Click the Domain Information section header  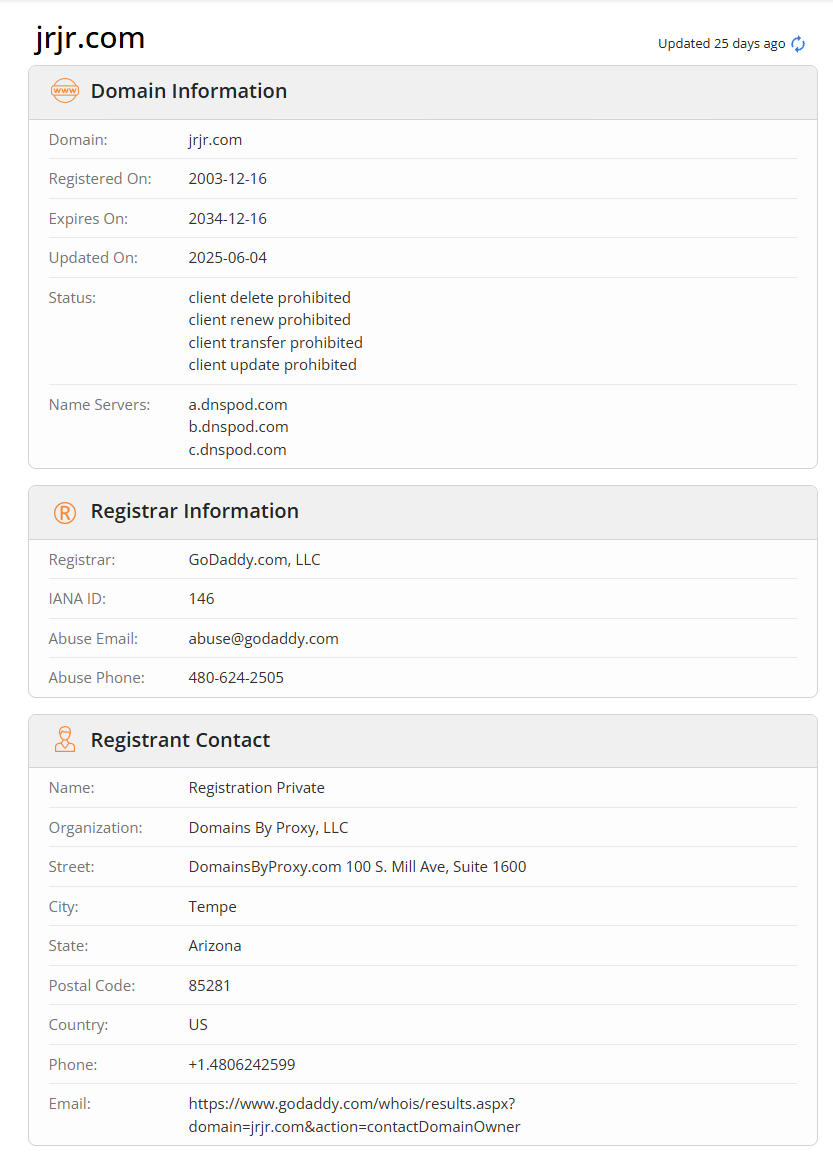pos(189,91)
